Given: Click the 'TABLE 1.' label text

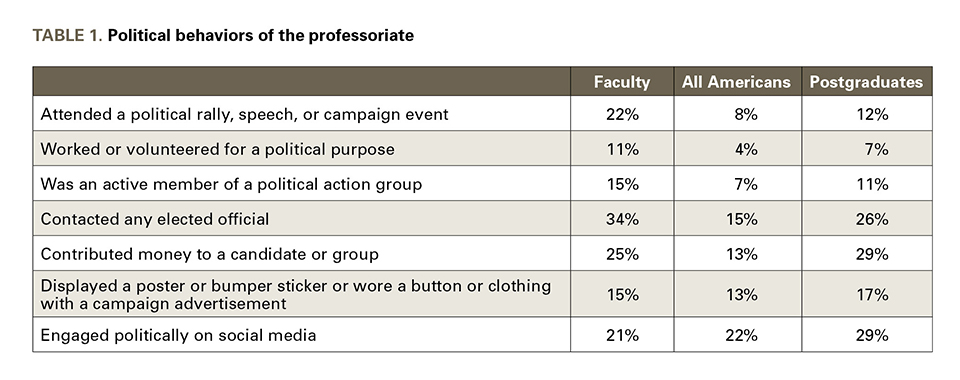Looking at the screenshot, I should 68,35.
